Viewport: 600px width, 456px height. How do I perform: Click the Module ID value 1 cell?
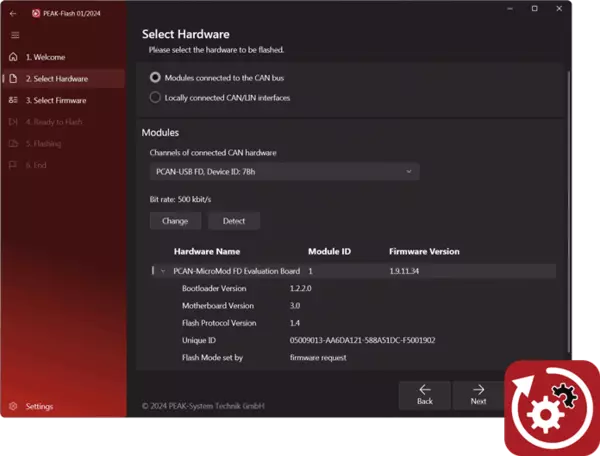click(310, 271)
